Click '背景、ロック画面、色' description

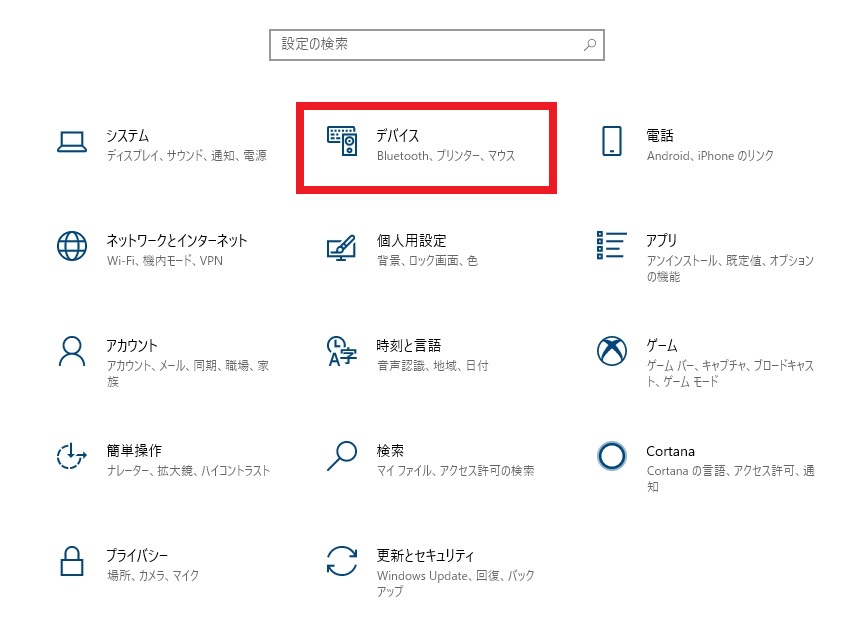[427, 261]
